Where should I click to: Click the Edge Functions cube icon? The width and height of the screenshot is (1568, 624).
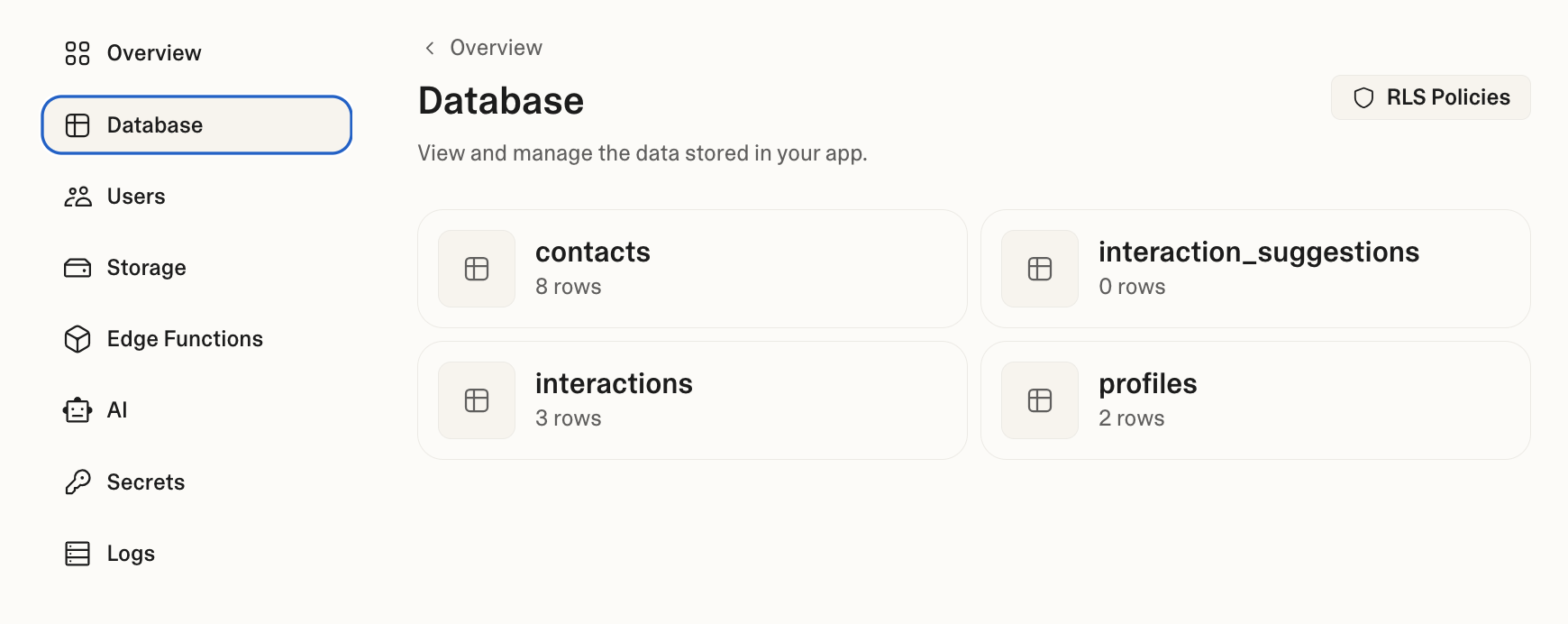[77, 339]
